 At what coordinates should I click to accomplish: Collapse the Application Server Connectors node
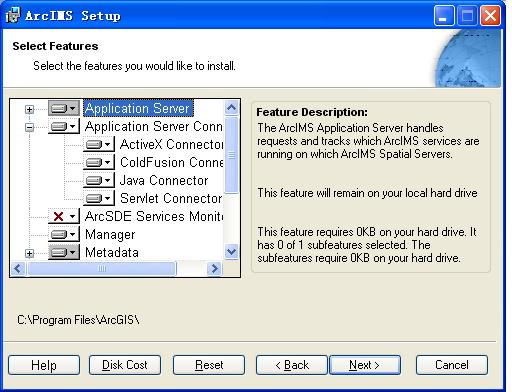coord(29,127)
